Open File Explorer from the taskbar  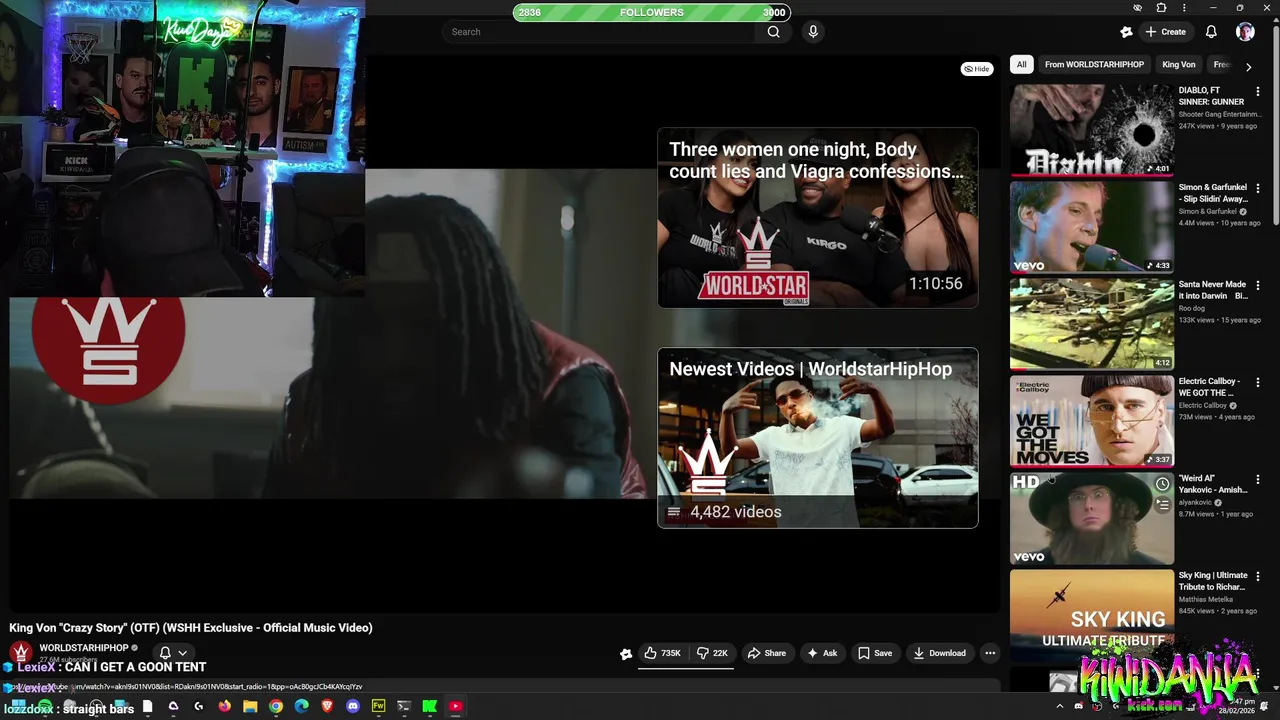(250, 706)
